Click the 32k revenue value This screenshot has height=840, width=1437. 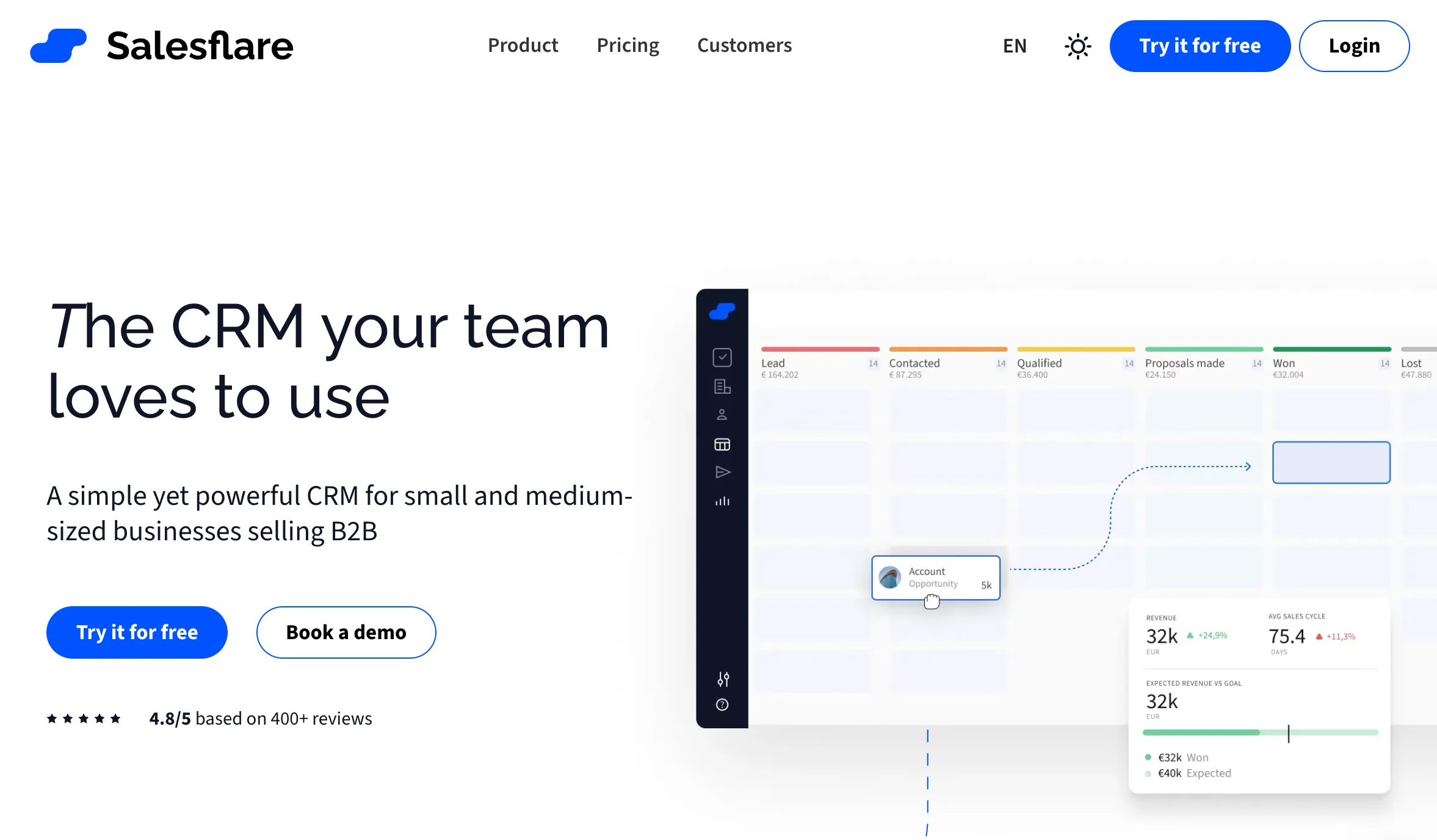[x=1162, y=636]
